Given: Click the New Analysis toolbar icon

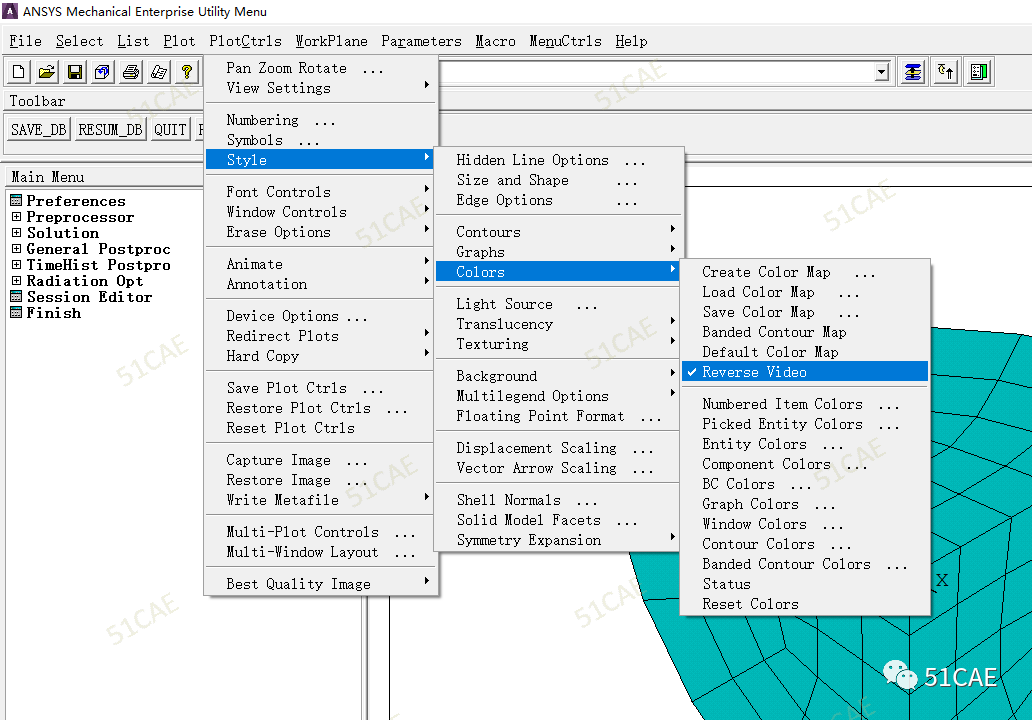Looking at the screenshot, I should click(x=18, y=72).
